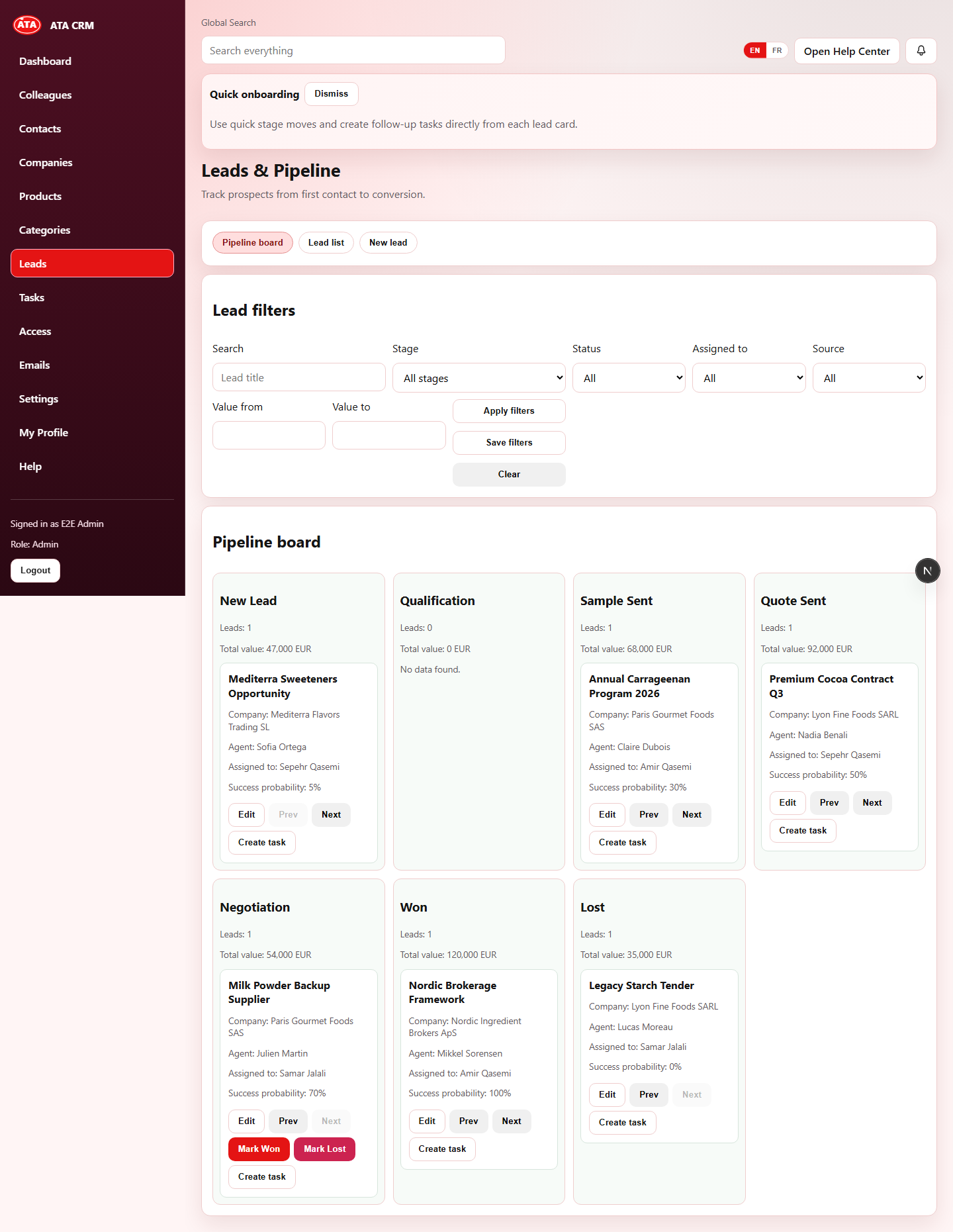The width and height of the screenshot is (953, 1232).
Task: Click the ATA logo icon
Action: tap(27, 25)
